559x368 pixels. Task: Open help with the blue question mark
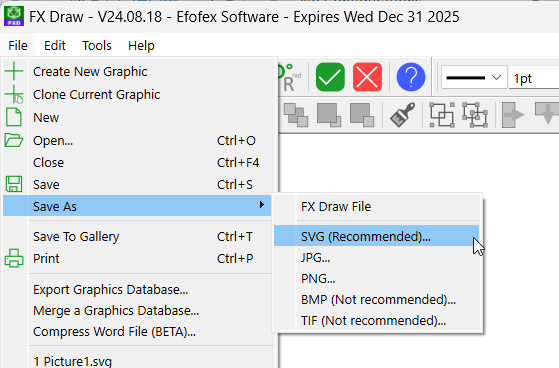tap(411, 77)
